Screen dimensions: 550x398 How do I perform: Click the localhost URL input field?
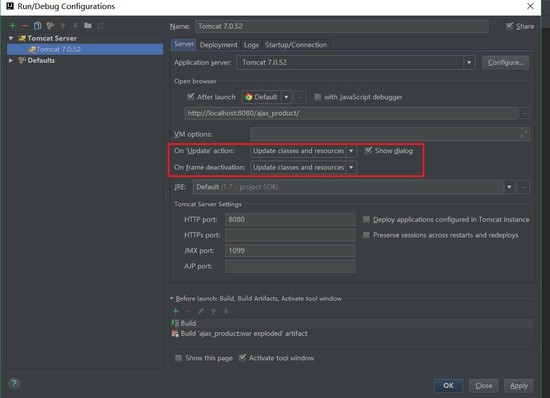click(x=351, y=113)
